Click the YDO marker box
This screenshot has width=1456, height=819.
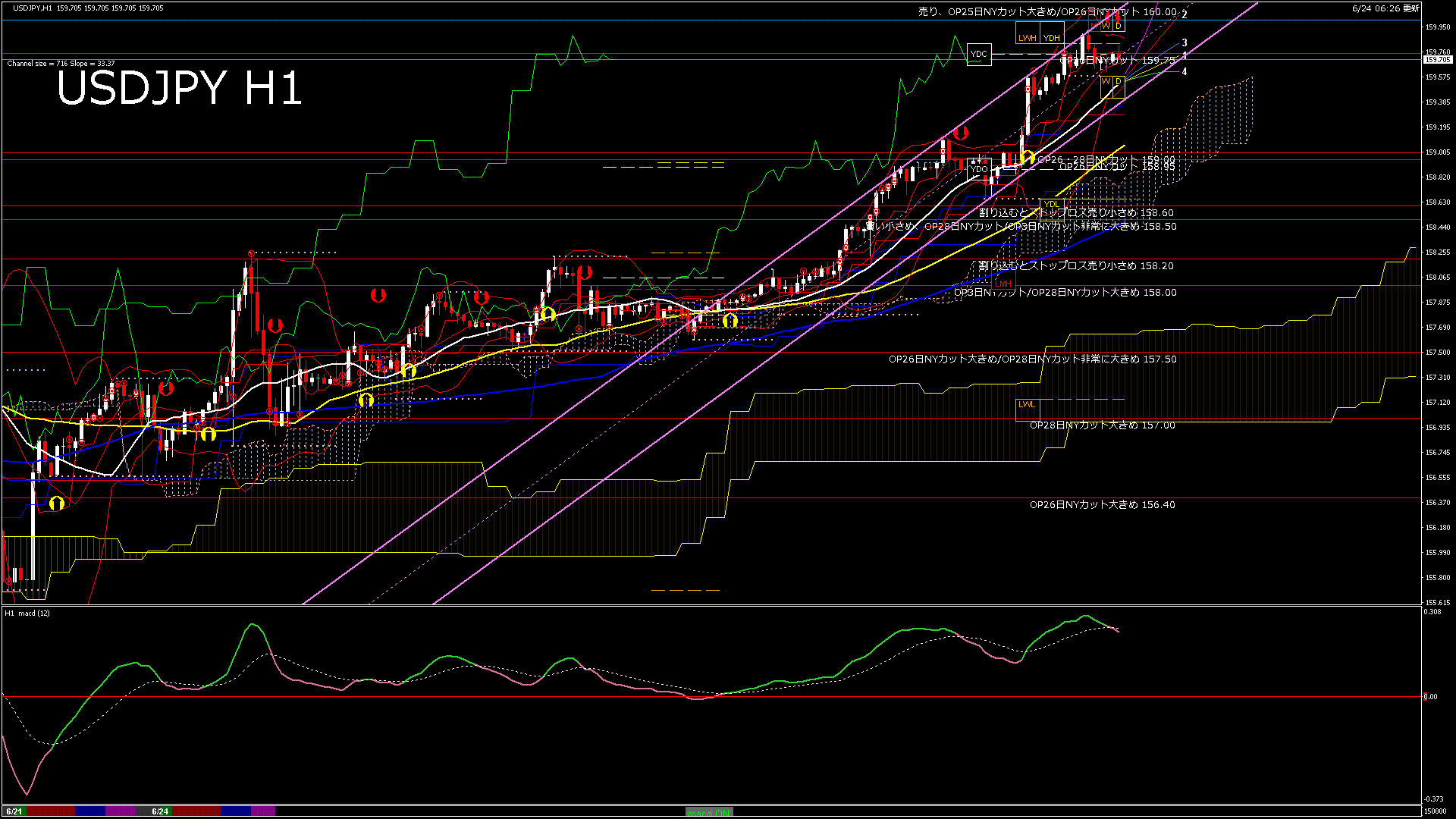[x=979, y=168]
